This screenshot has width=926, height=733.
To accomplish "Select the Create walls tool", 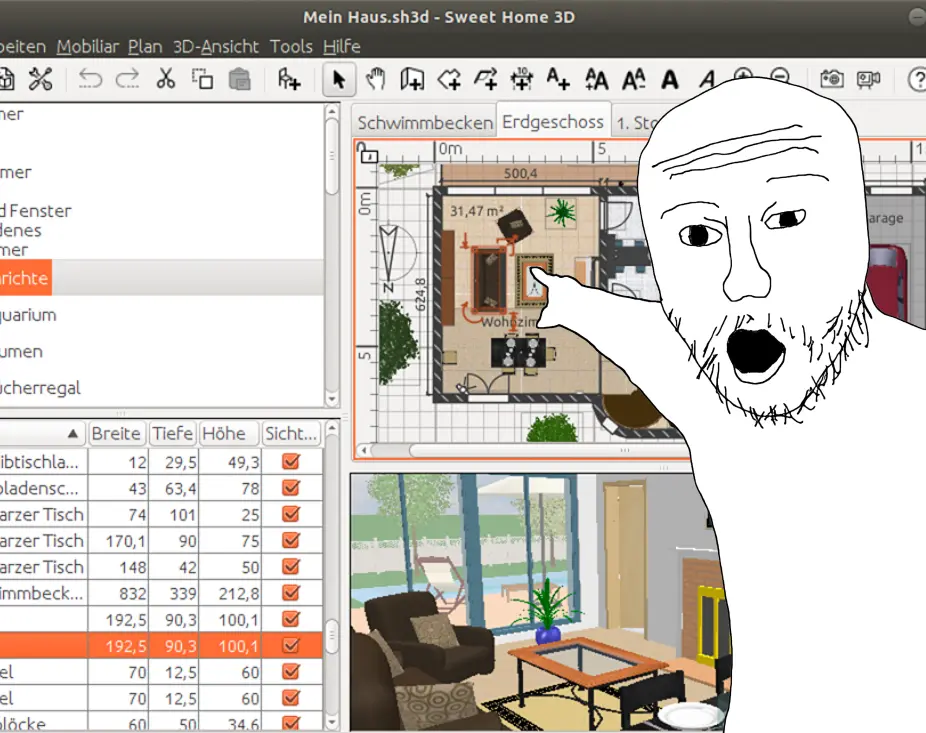I will coord(412,79).
